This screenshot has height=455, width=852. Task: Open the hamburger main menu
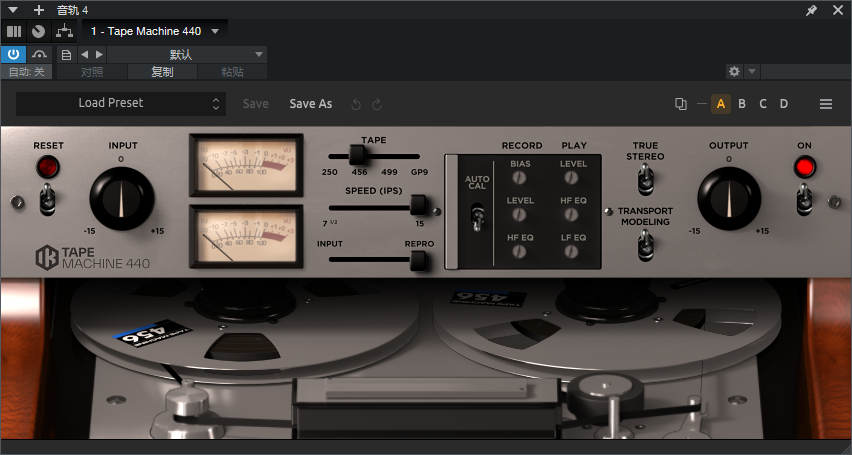click(x=826, y=104)
